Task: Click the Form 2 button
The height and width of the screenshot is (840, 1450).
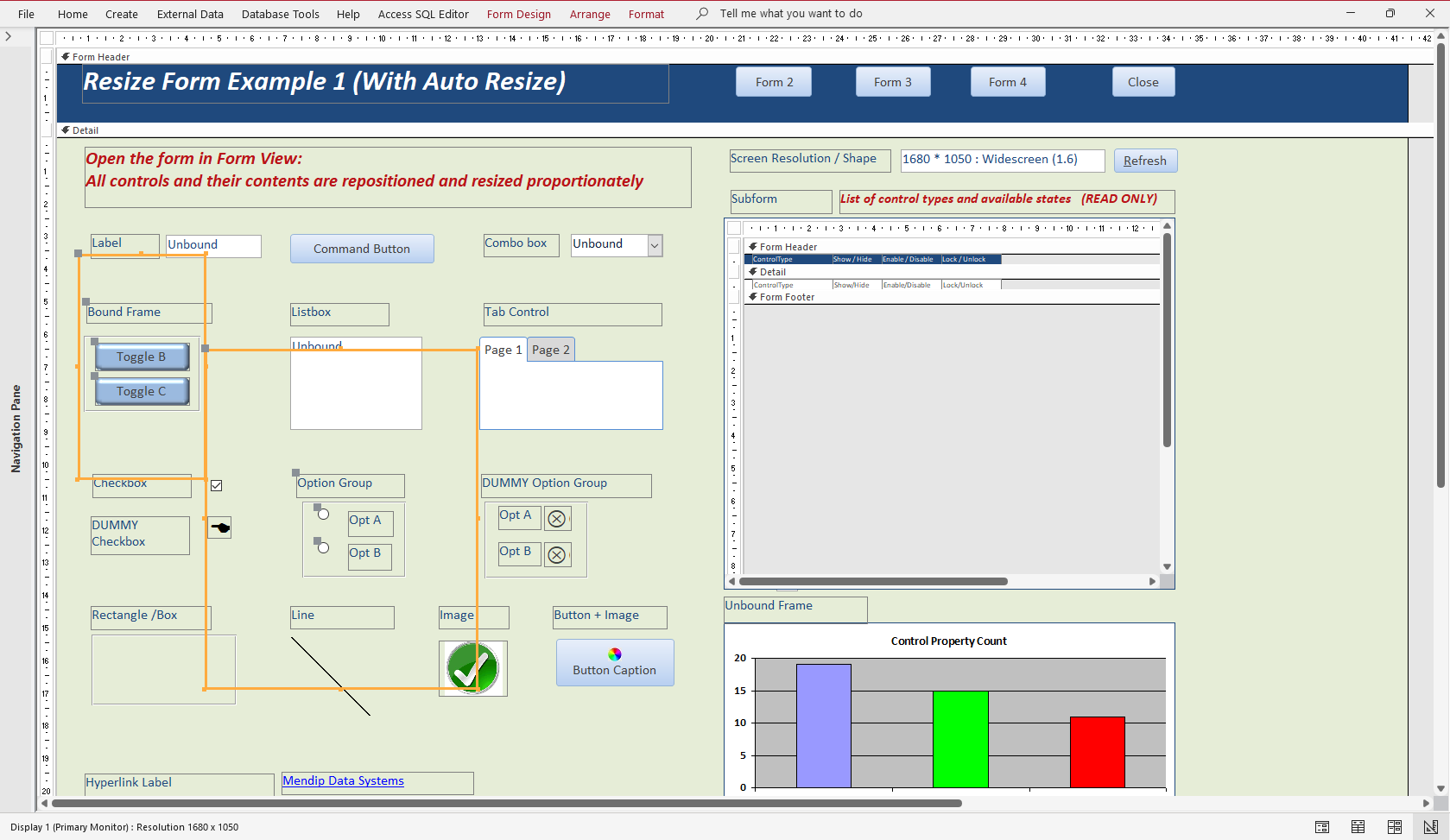Action: point(774,82)
